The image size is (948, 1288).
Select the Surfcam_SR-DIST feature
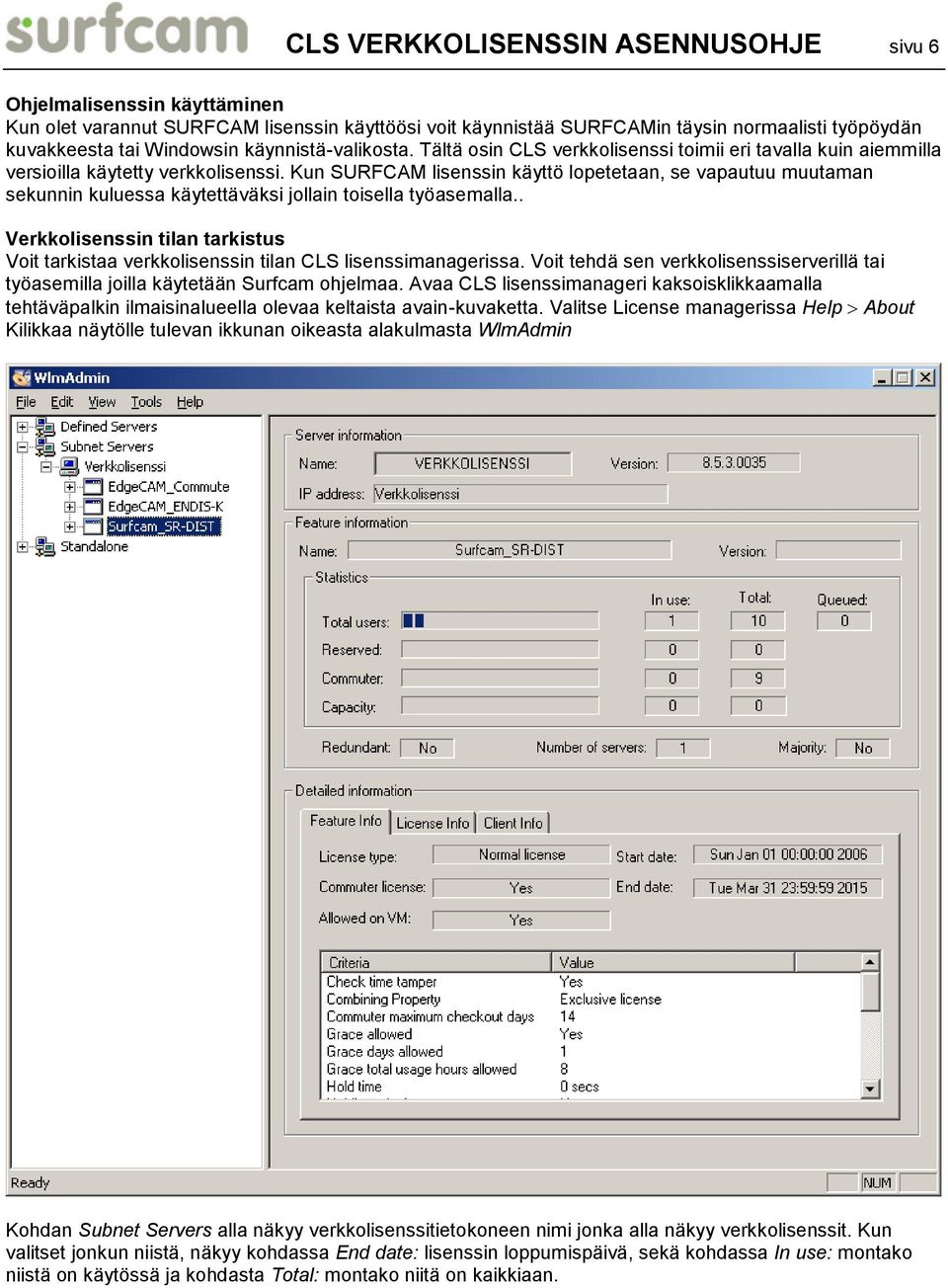click(163, 526)
